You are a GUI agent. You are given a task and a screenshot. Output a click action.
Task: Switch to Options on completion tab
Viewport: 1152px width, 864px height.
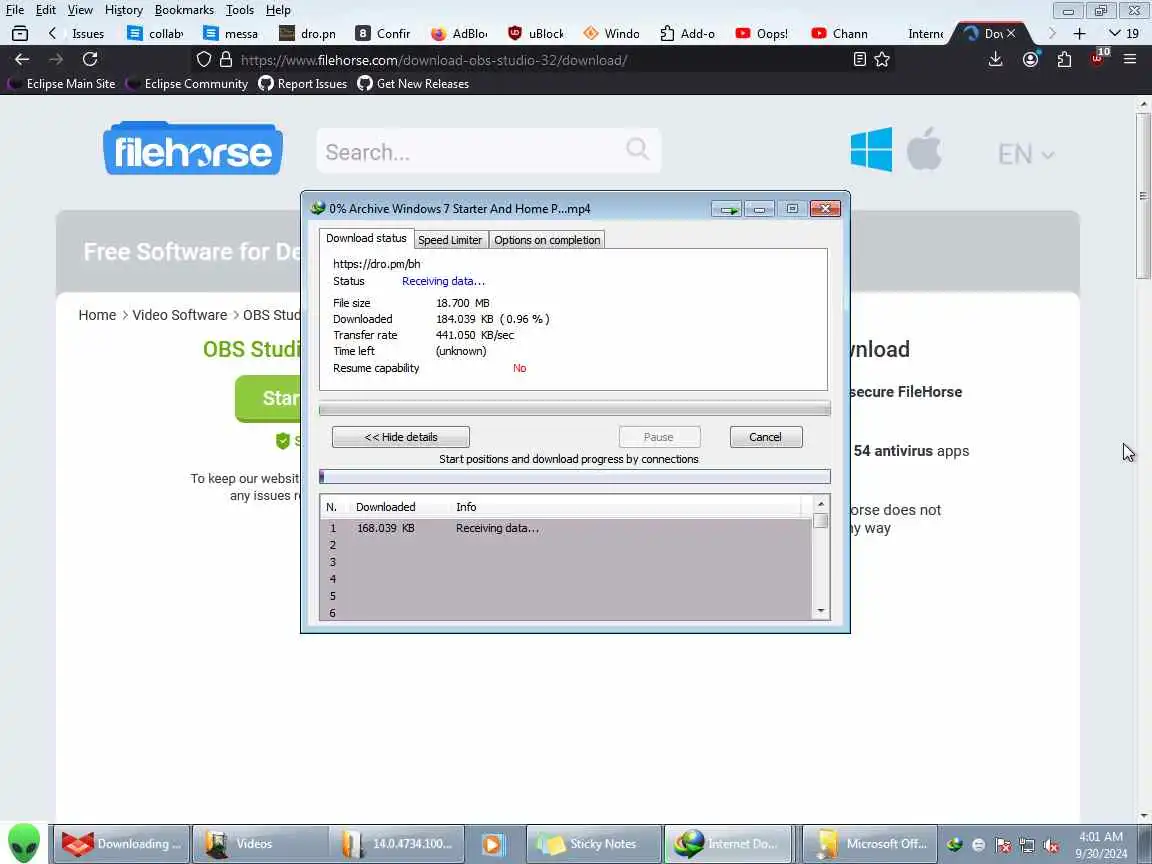click(547, 240)
